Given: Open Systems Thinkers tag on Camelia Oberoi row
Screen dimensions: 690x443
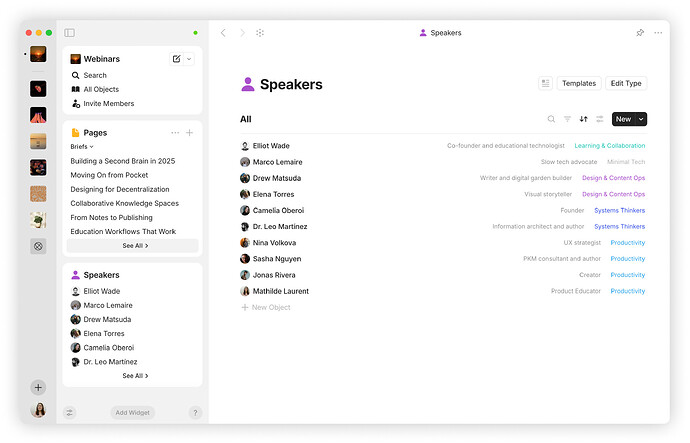Looking at the screenshot, I should tap(620, 210).
